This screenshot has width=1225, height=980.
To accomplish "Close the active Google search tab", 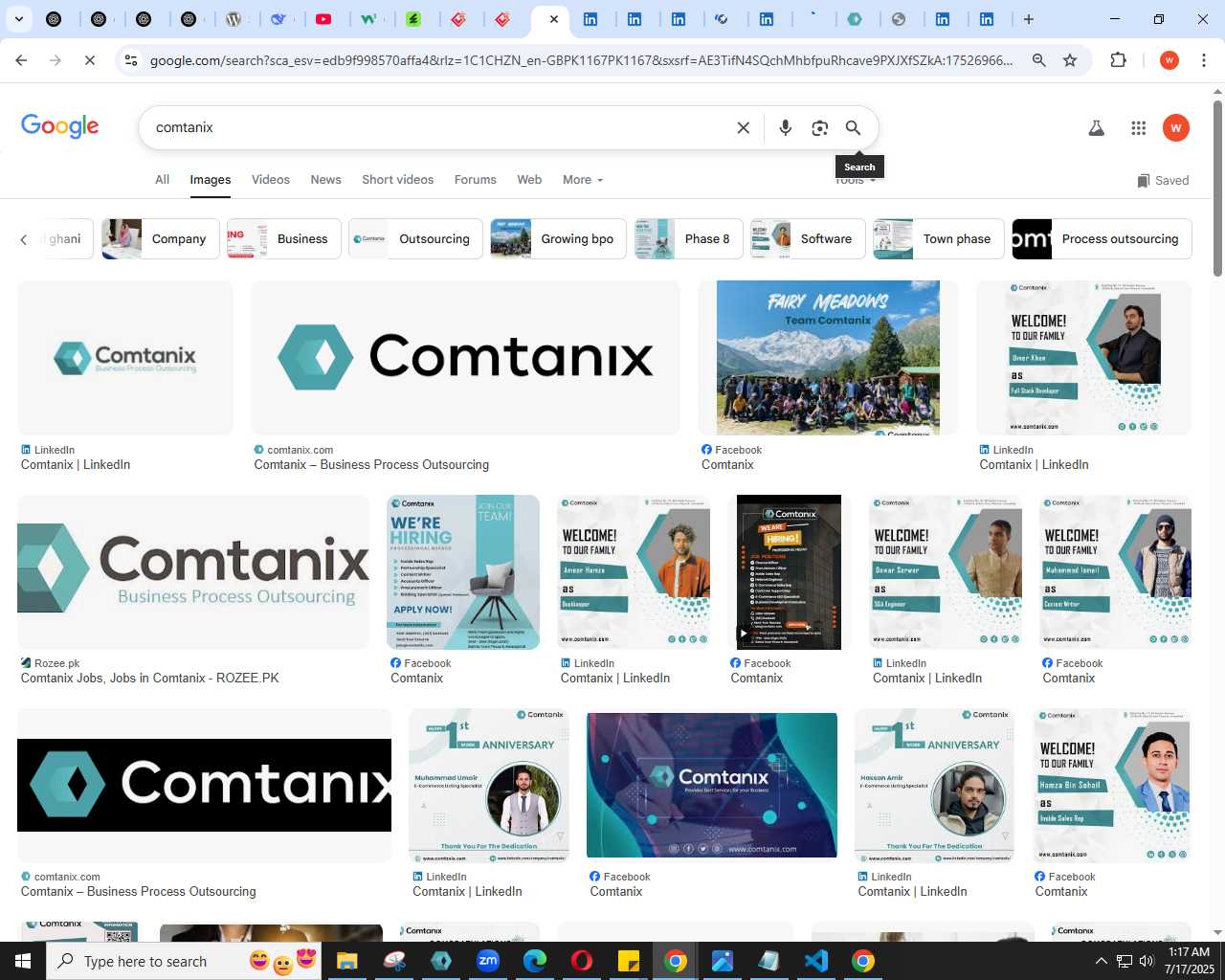I will click(x=553, y=19).
